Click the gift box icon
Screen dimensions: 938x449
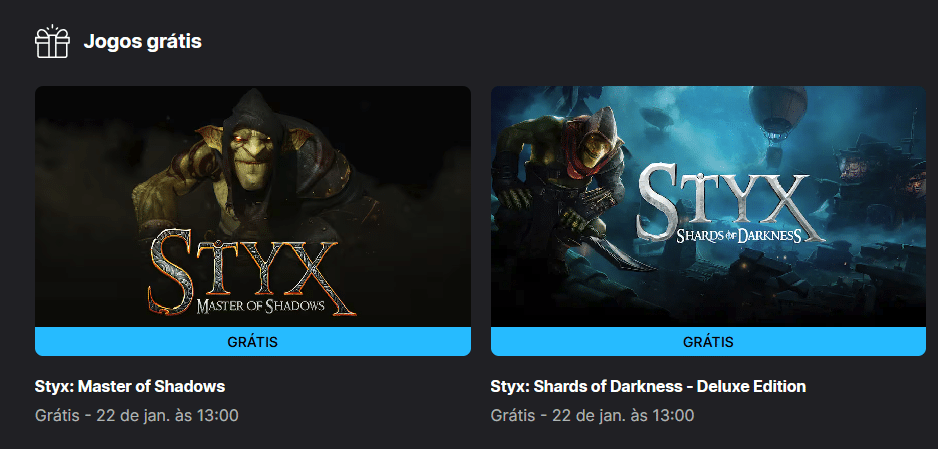point(53,41)
